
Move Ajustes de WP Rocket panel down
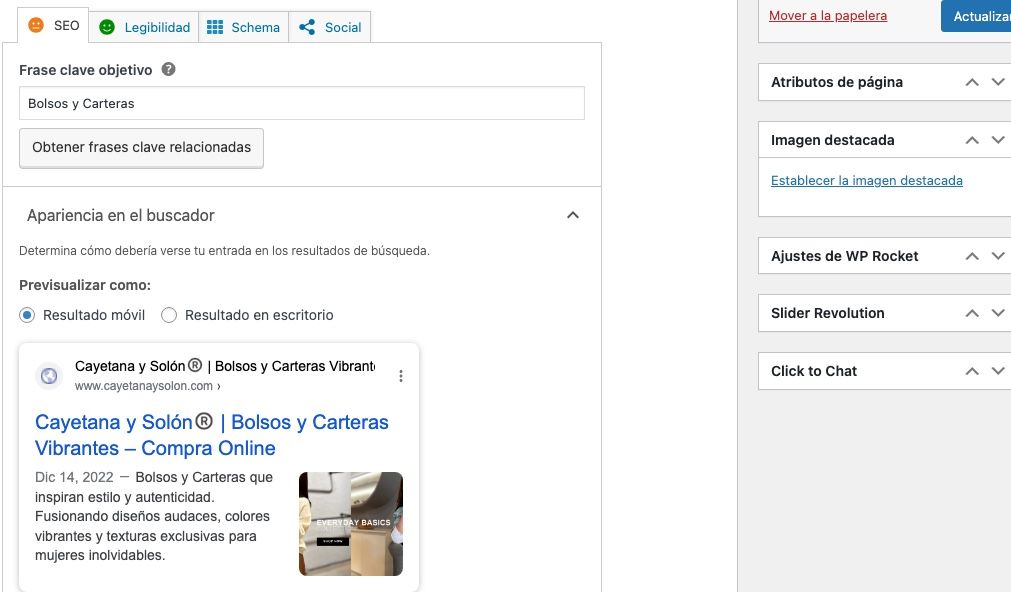(997, 256)
